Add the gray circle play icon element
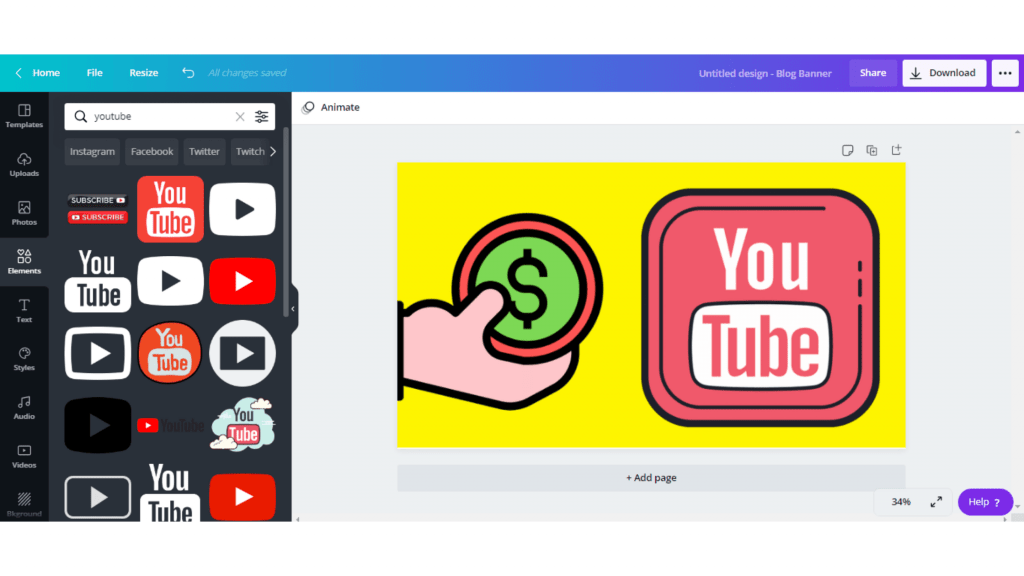 coord(242,353)
